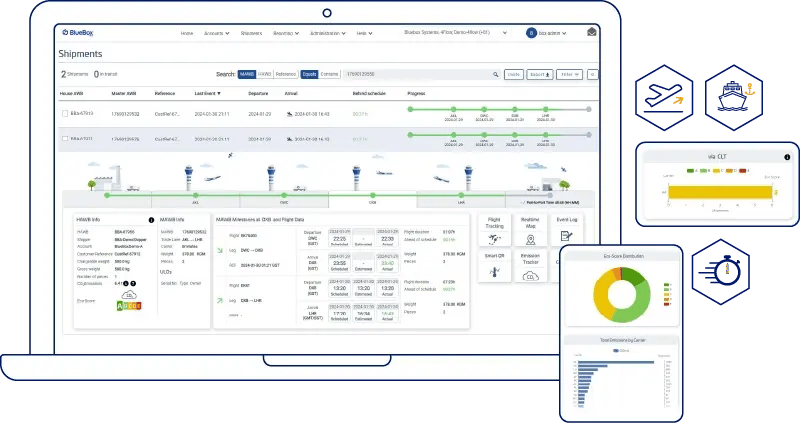Viewport: 800px width, 423px height.
Task: Open the Emission Tracker tile
Action: [531, 265]
